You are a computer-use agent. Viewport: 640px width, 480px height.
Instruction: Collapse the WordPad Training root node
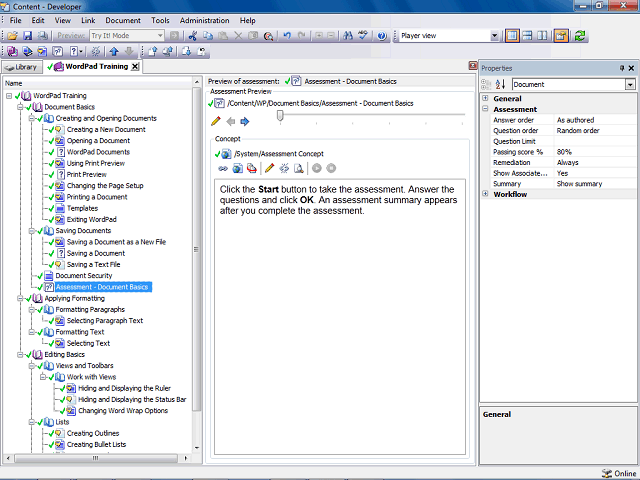(x=9, y=96)
